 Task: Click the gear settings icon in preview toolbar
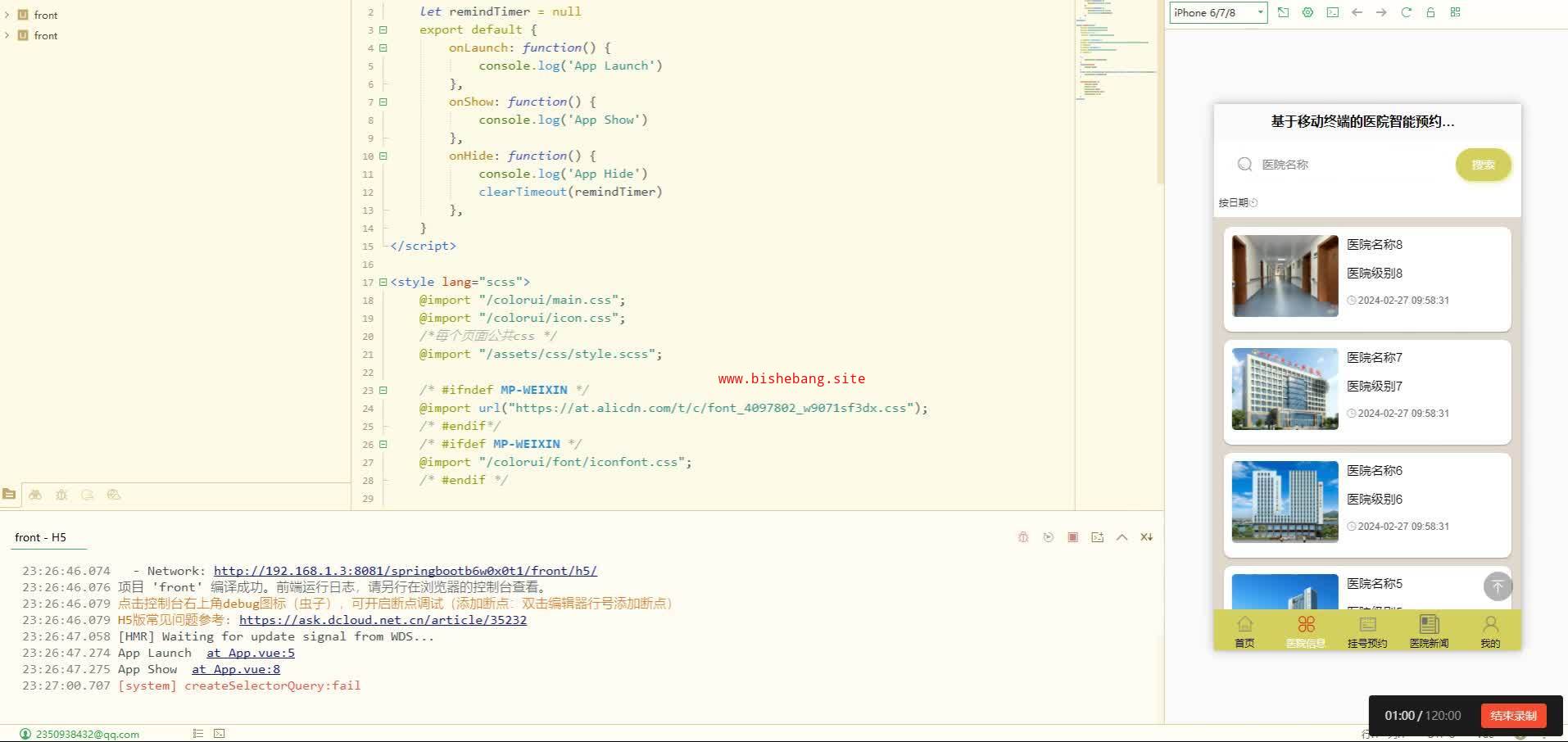(1307, 12)
